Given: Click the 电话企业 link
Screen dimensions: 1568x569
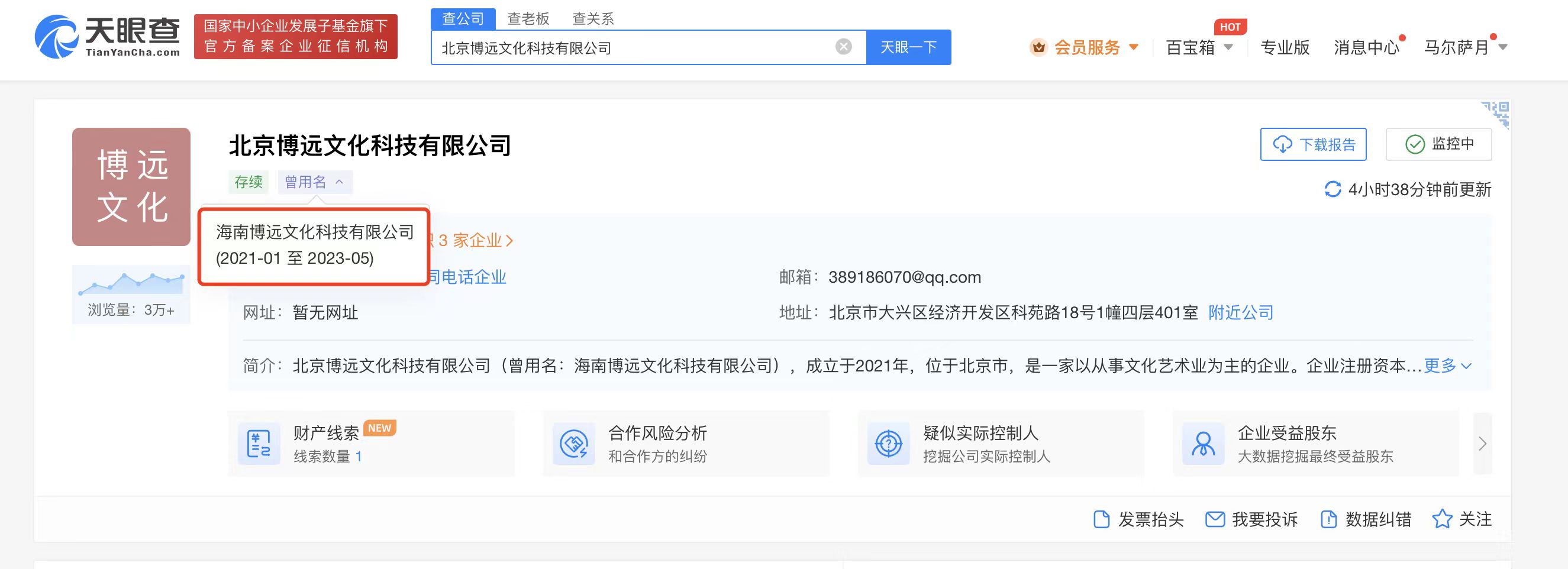Looking at the screenshot, I should (473, 277).
